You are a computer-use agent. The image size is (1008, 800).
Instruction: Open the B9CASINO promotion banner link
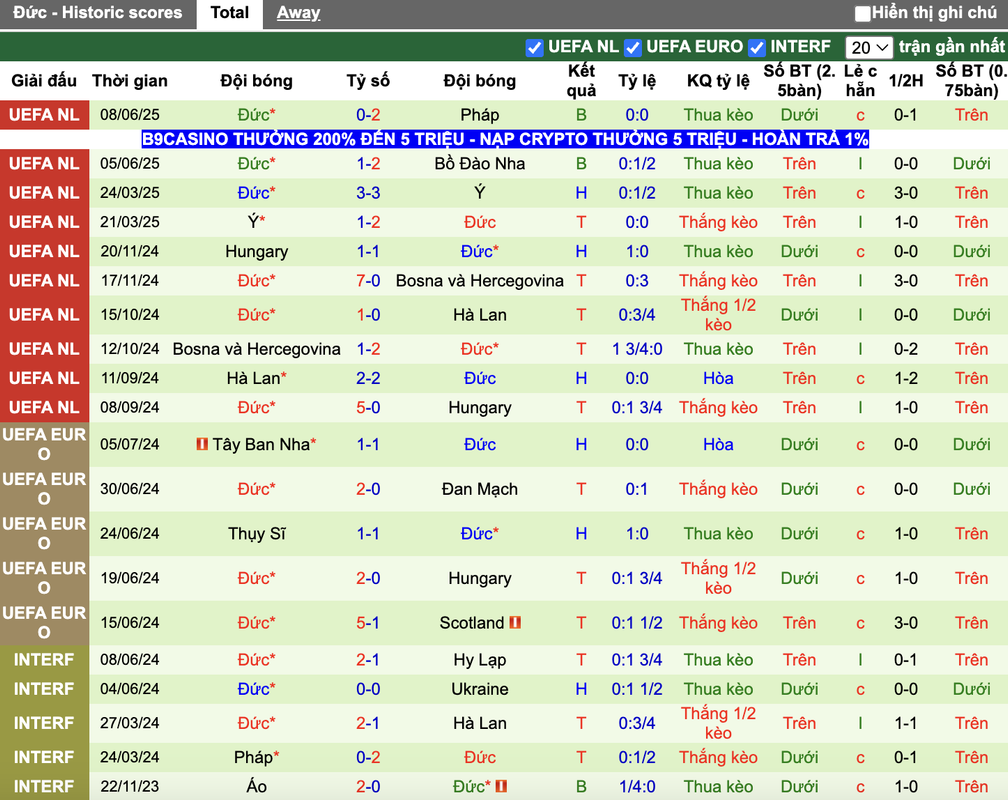pos(505,139)
